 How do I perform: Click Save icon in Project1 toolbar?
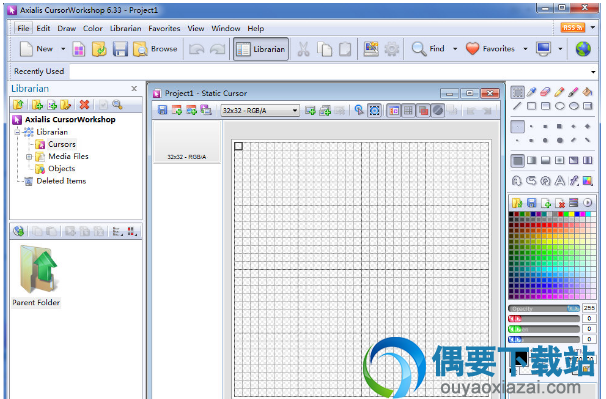(x=162, y=111)
